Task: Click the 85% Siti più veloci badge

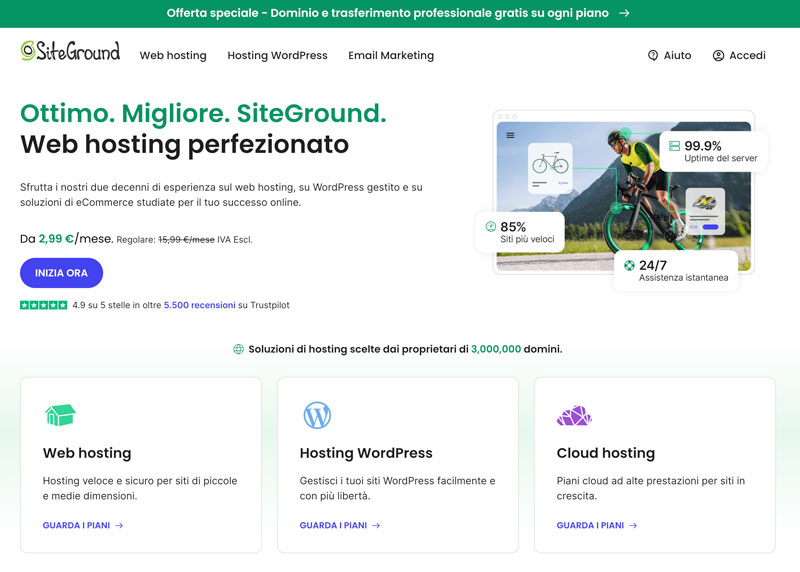Action: [520, 232]
